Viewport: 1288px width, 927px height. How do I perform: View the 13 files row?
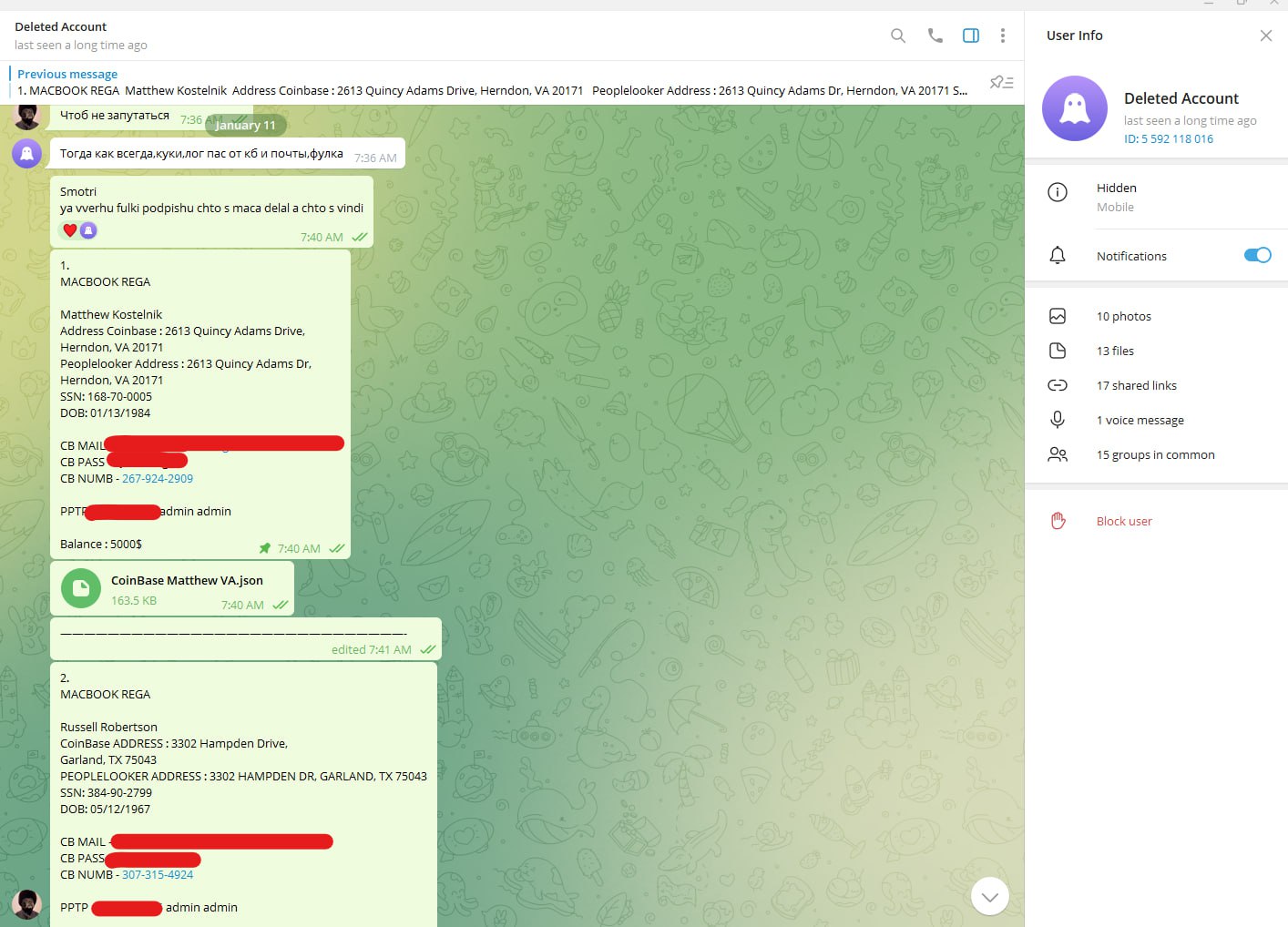[1157, 351]
